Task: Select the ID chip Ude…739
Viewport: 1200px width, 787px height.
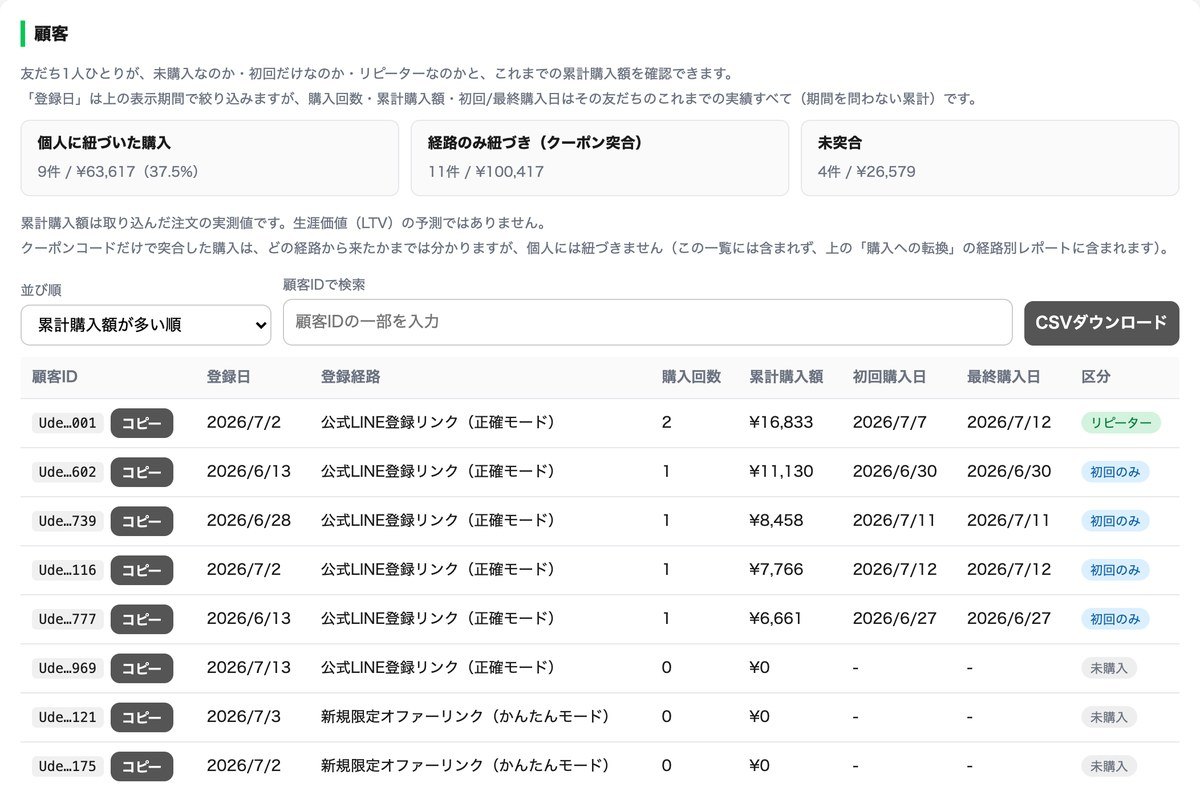Action: 67,521
